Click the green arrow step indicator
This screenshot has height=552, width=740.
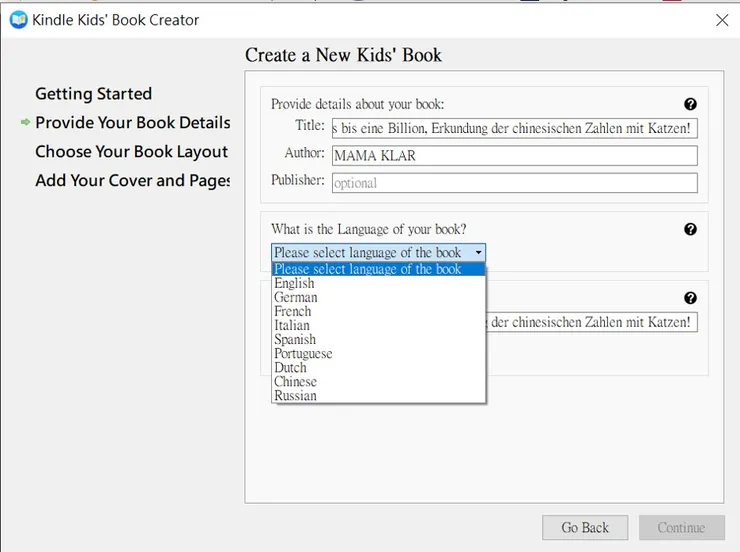[x=25, y=123]
